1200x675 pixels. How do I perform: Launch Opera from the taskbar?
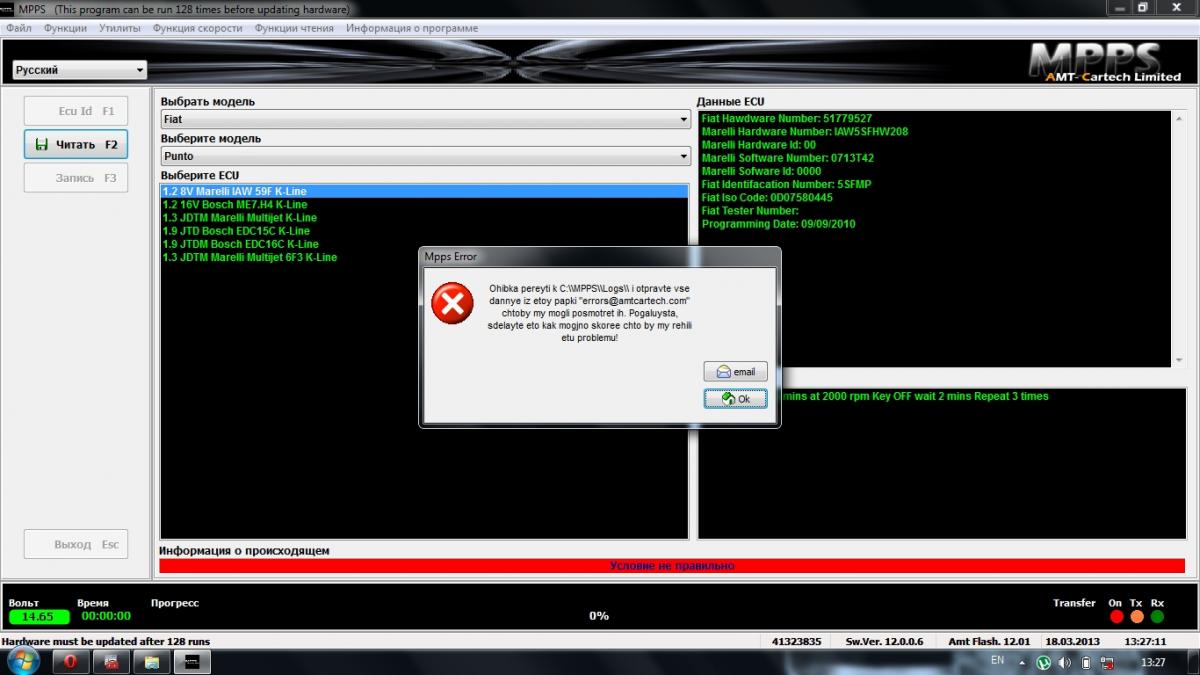tap(73, 662)
